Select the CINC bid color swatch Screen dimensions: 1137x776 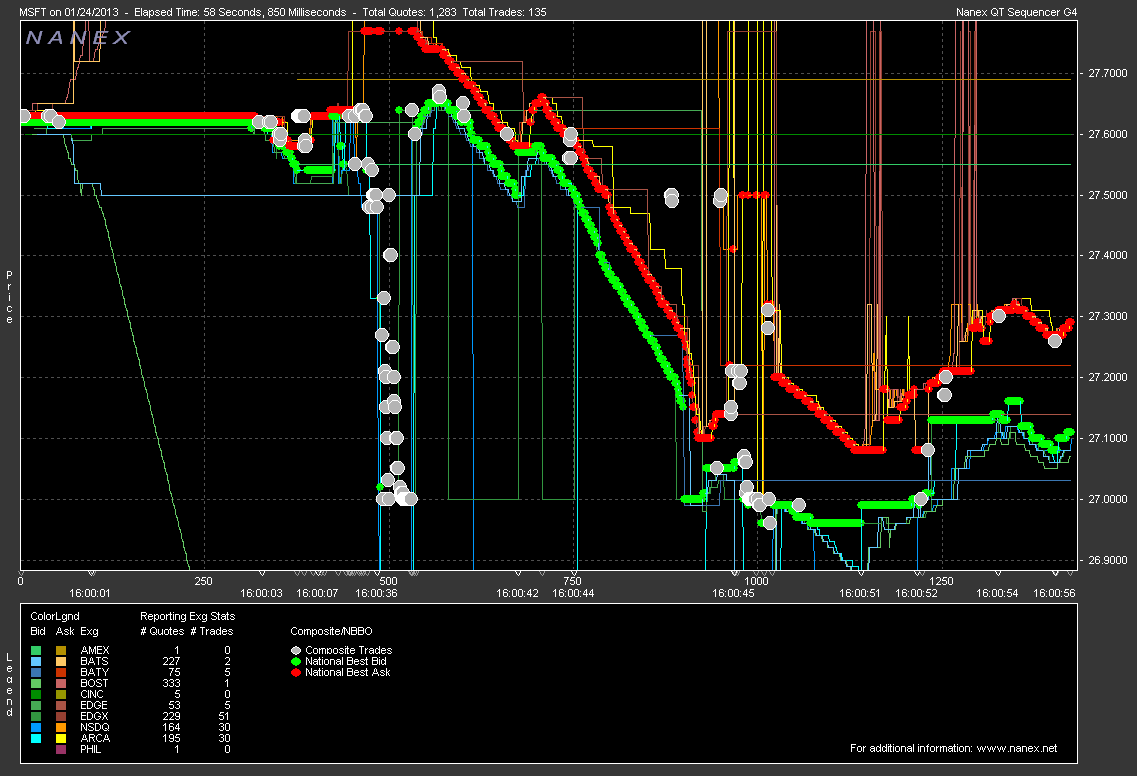pyautogui.click(x=37, y=694)
